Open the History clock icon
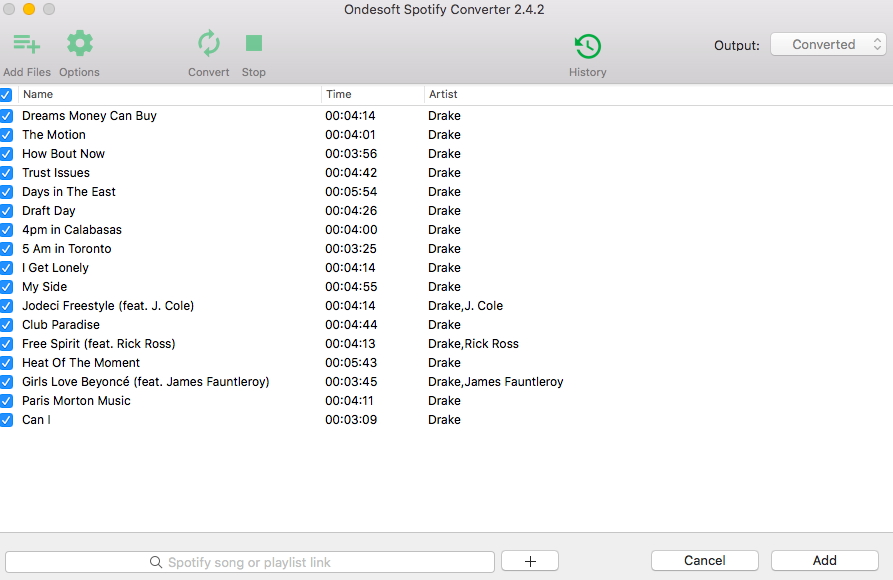This screenshot has width=893, height=580. click(588, 46)
